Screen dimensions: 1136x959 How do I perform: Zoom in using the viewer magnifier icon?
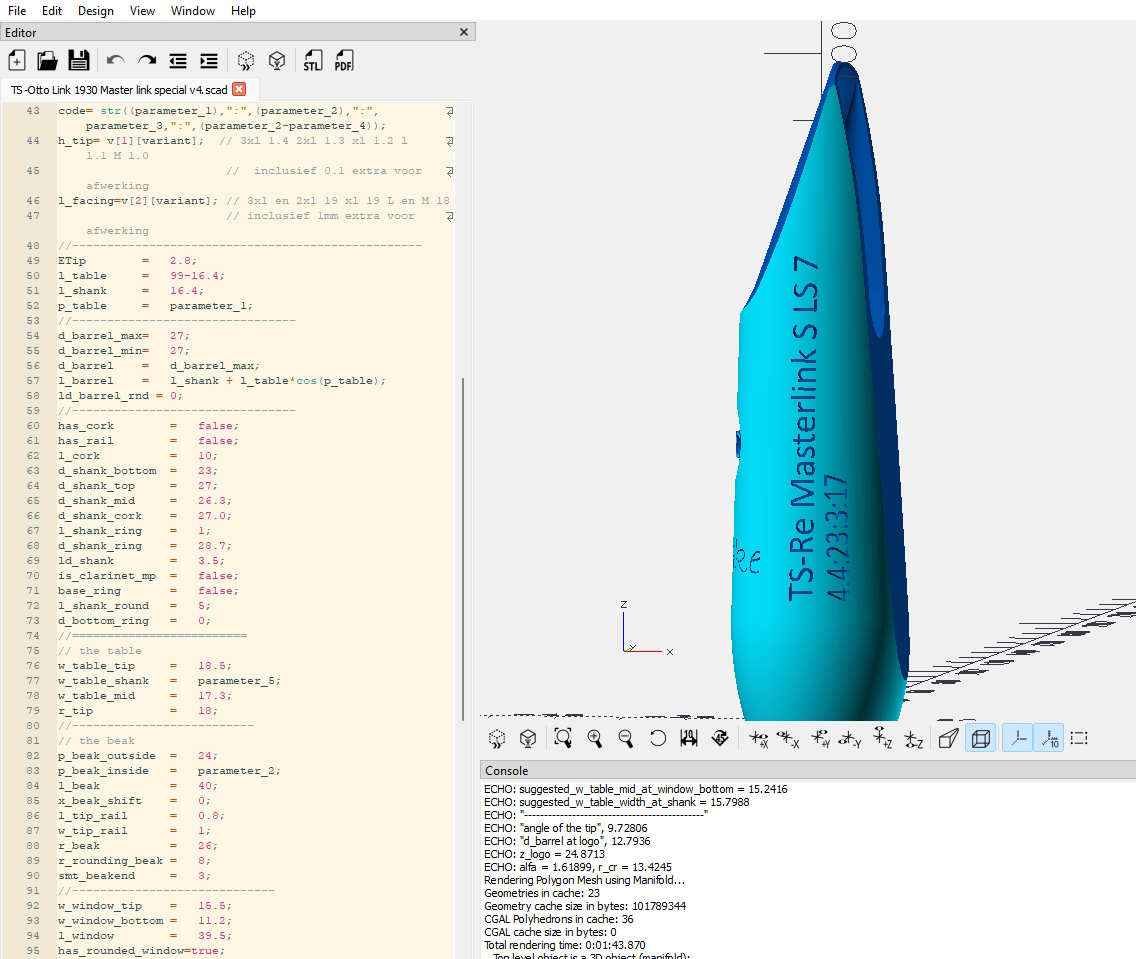pos(595,739)
